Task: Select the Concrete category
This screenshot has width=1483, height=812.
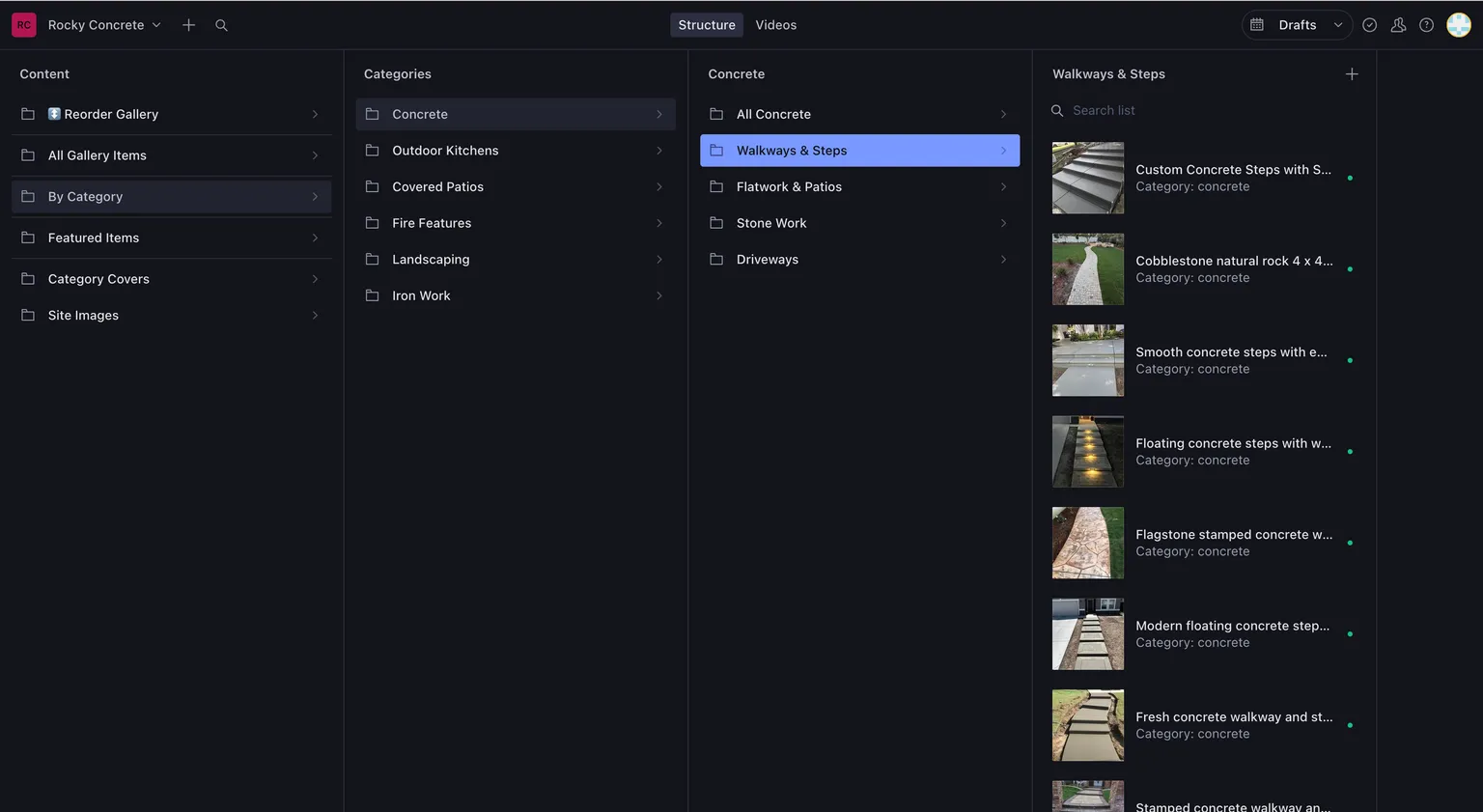Action: click(x=516, y=114)
